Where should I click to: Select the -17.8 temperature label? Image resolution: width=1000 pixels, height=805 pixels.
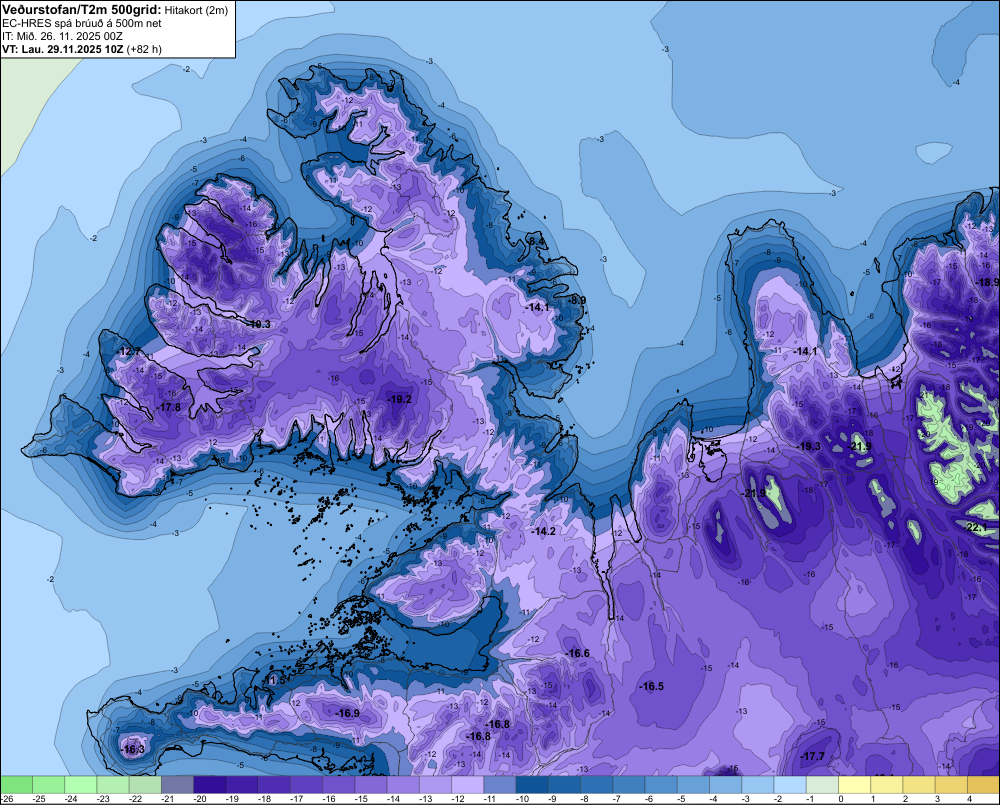pos(170,407)
